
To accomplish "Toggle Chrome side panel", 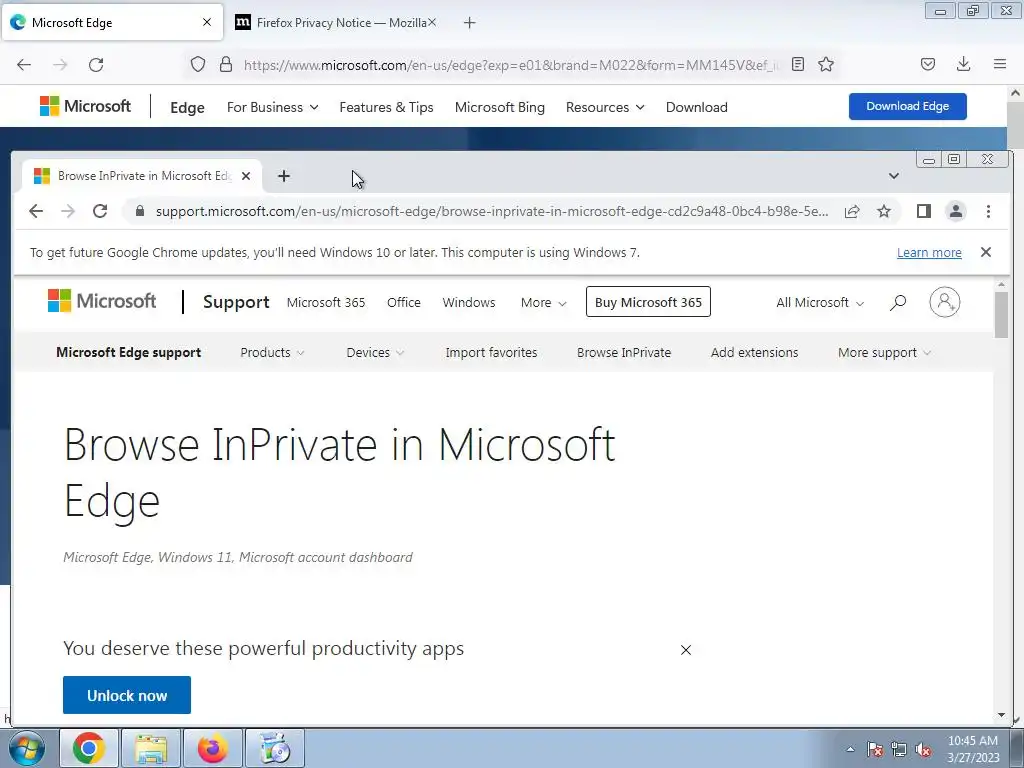I will click(x=923, y=211).
